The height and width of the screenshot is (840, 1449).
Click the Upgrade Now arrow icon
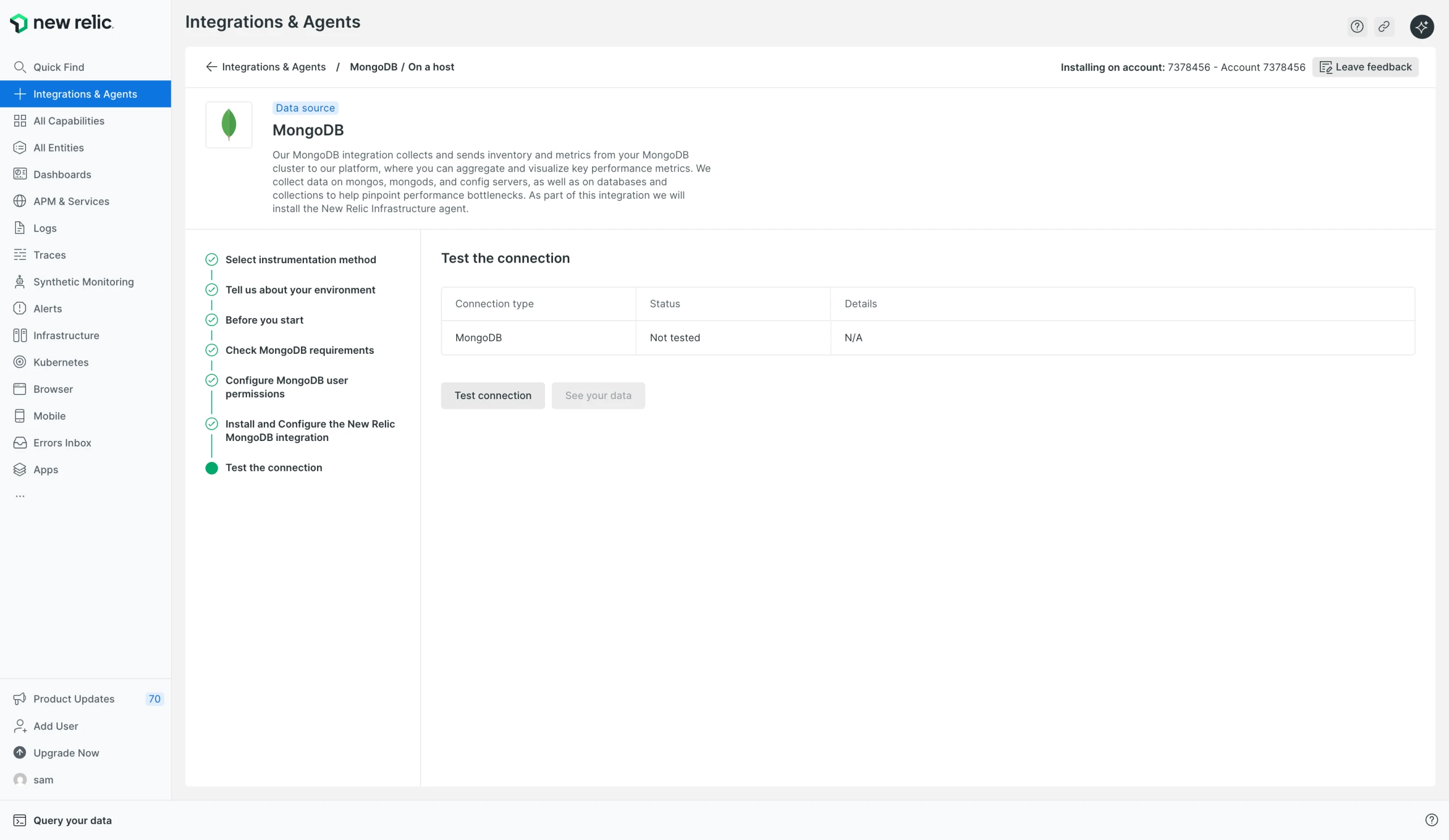tap(20, 753)
